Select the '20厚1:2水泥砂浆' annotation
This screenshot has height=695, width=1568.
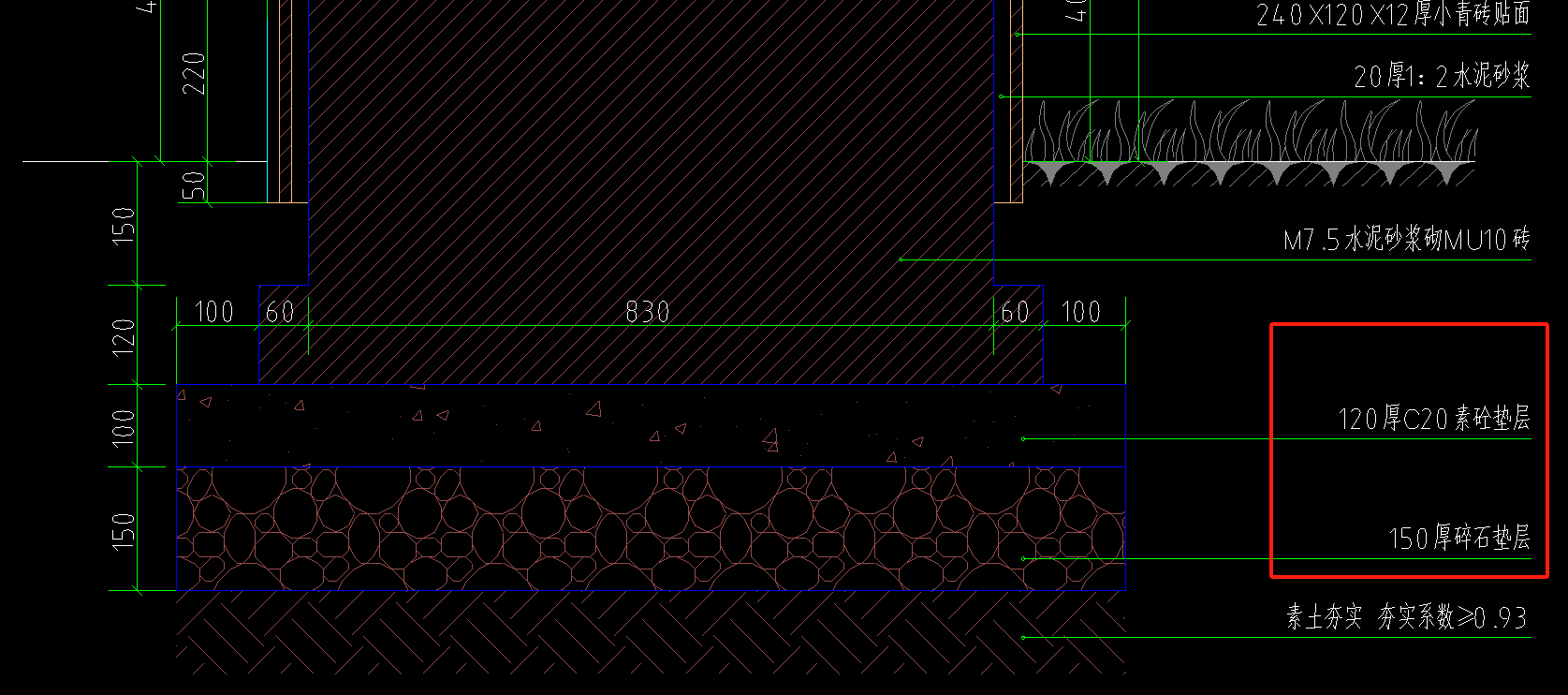pyautogui.click(x=1442, y=76)
